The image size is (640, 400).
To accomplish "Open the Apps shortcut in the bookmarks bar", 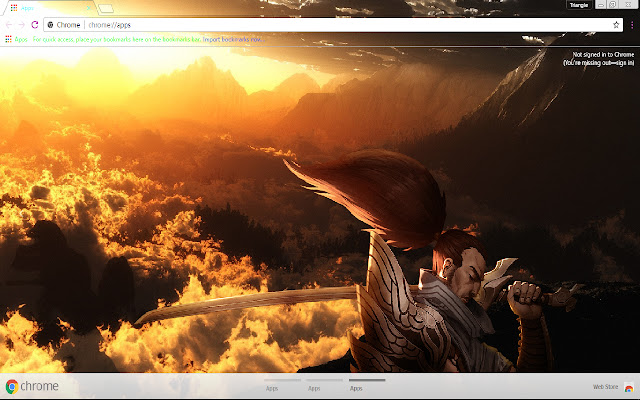I will [16, 39].
